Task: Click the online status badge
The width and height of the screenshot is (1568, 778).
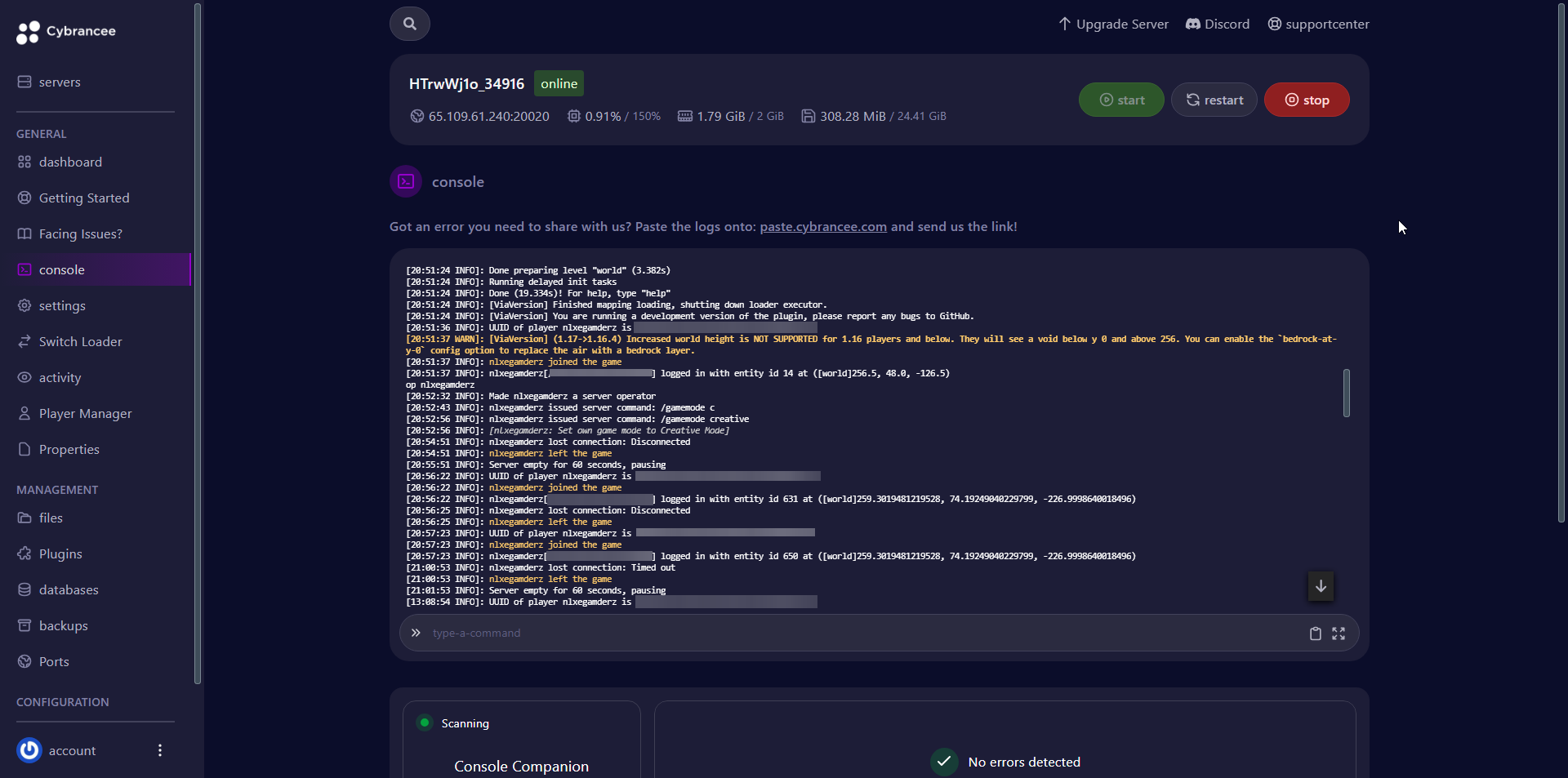Action: point(558,83)
